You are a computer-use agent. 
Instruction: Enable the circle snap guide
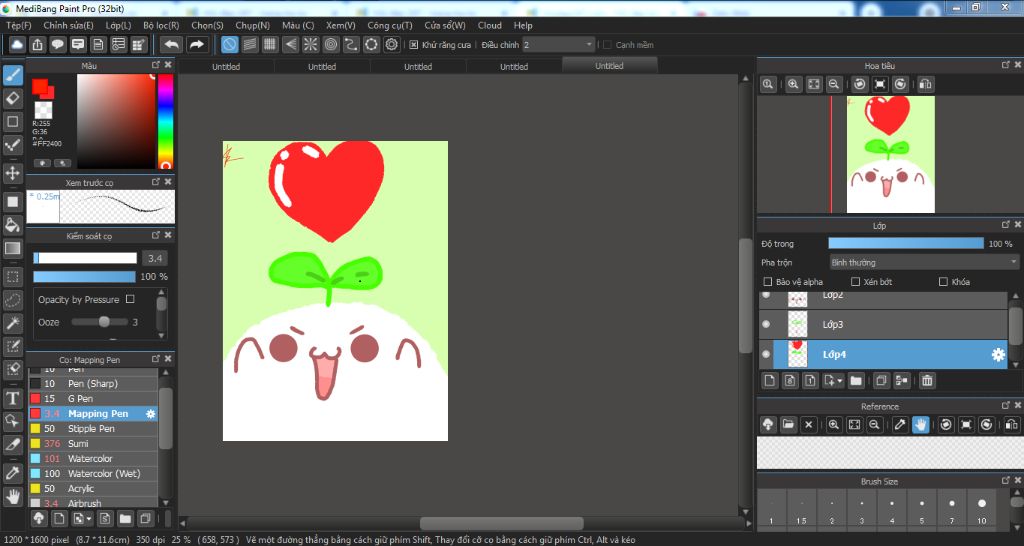coord(331,44)
